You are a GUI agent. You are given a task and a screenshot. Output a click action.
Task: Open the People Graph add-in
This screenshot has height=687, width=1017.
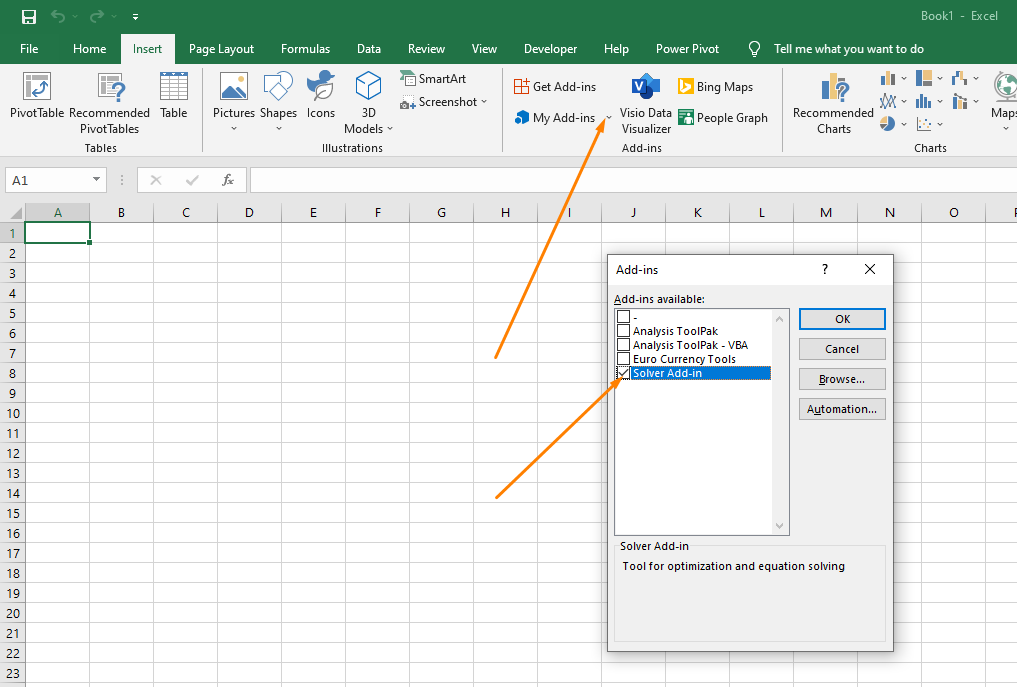(x=723, y=117)
